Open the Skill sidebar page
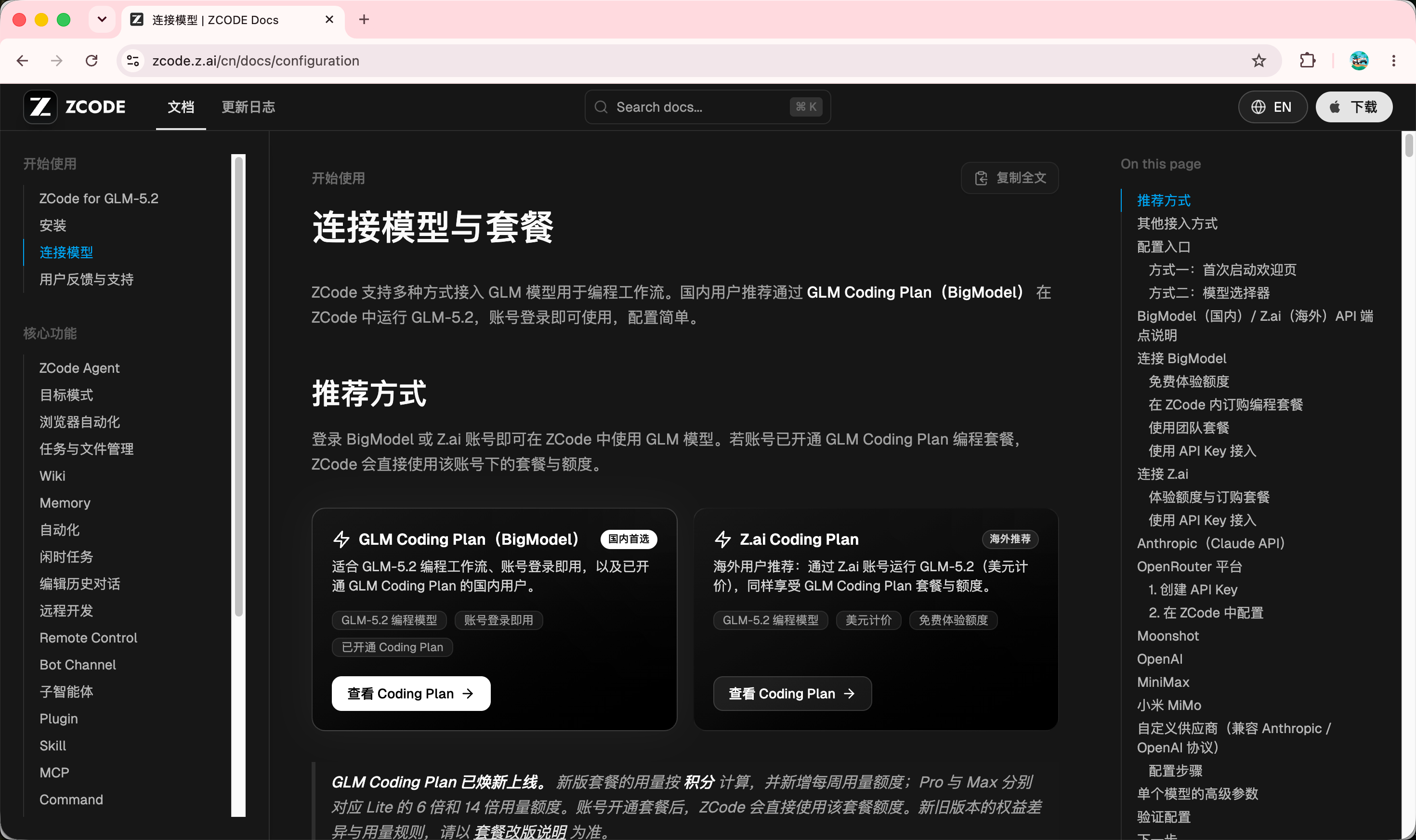The image size is (1416, 840). tap(53, 746)
